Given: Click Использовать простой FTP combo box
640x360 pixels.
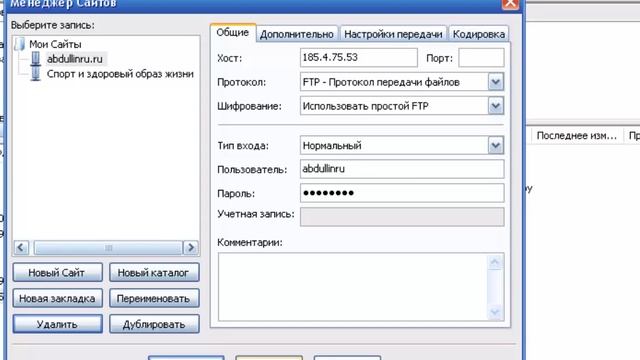Looking at the screenshot, I should (402, 106).
